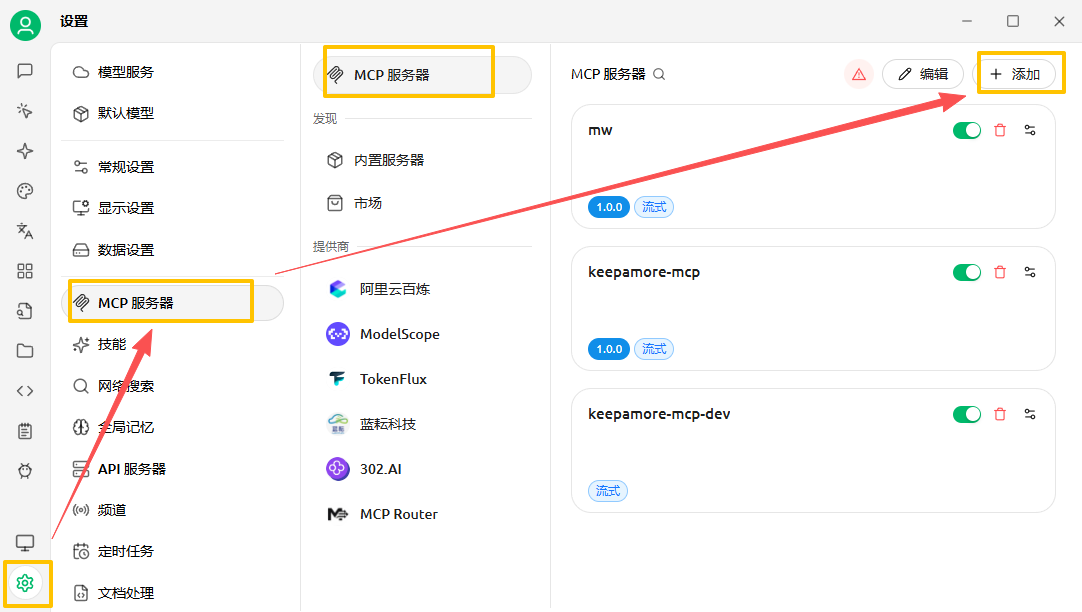This screenshot has width=1082, height=612.
Task: Open the chat assistant sidebar icon
Action: 25,71
